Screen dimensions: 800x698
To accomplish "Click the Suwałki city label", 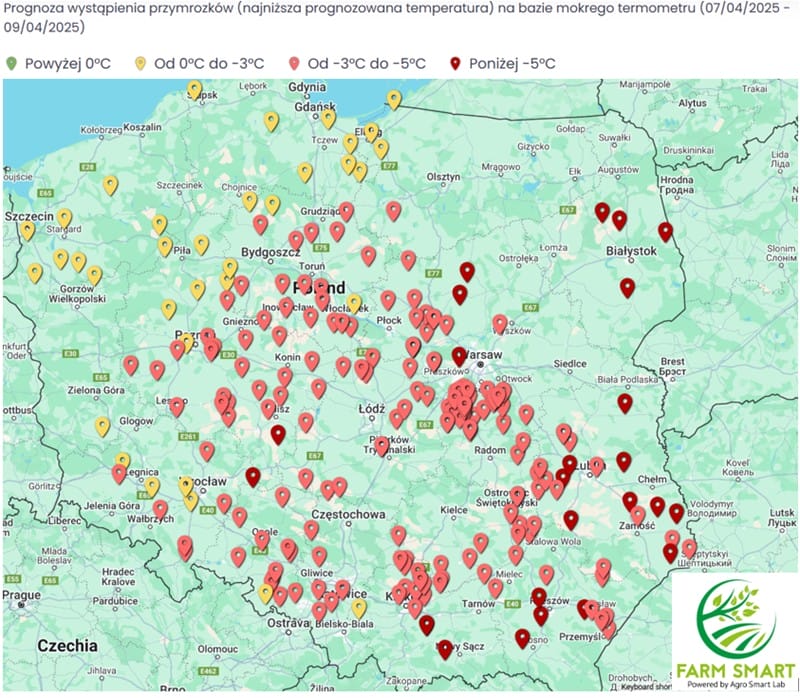I will tap(615, 137).
